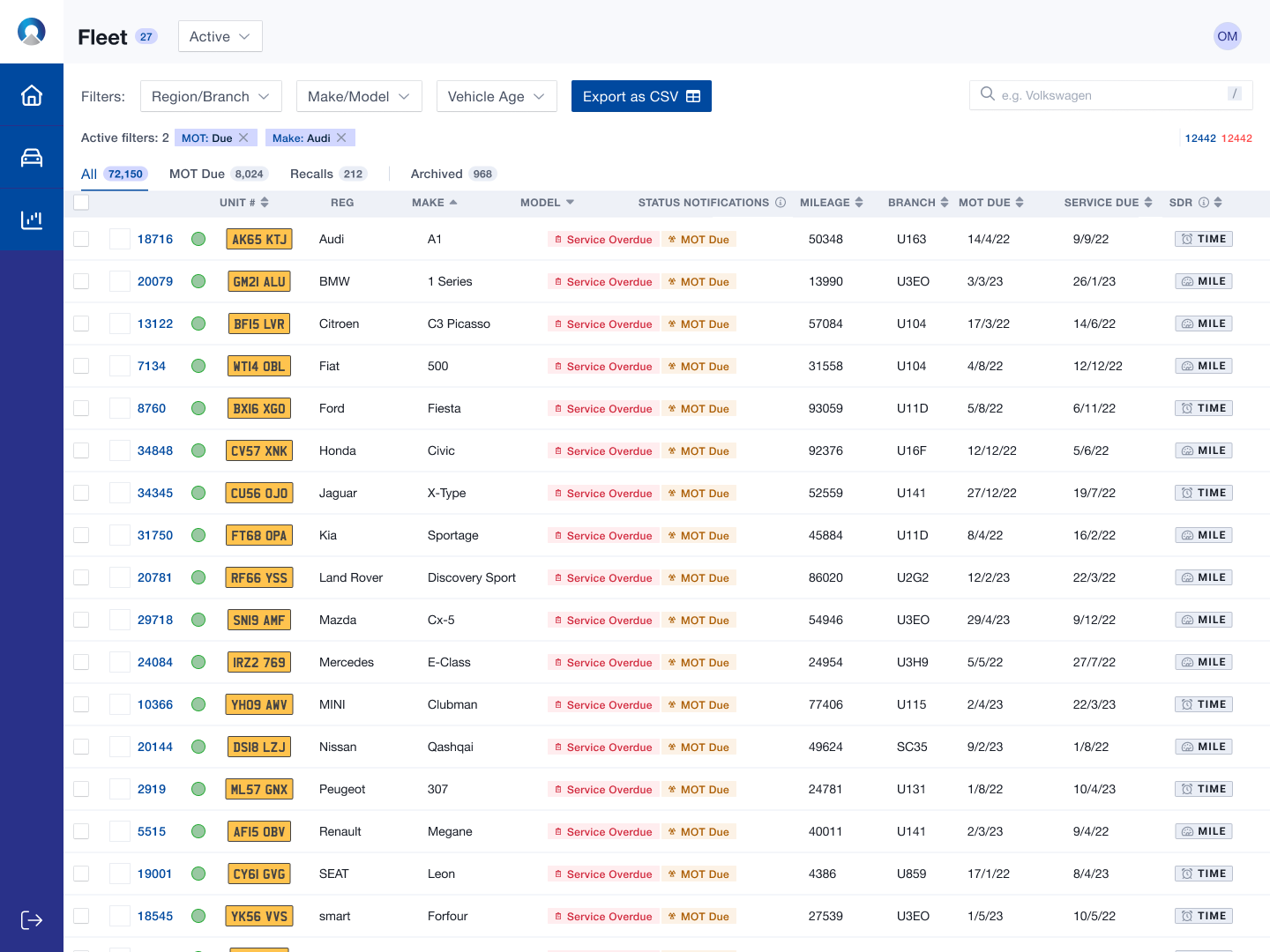Switch to the MOT Due tab

[197, 174]
